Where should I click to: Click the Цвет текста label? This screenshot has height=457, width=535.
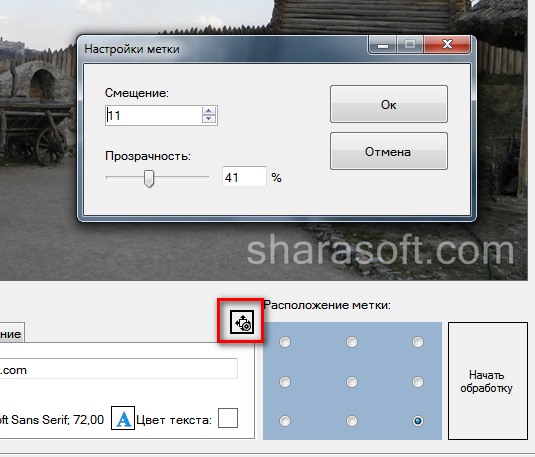coord(174,420)
